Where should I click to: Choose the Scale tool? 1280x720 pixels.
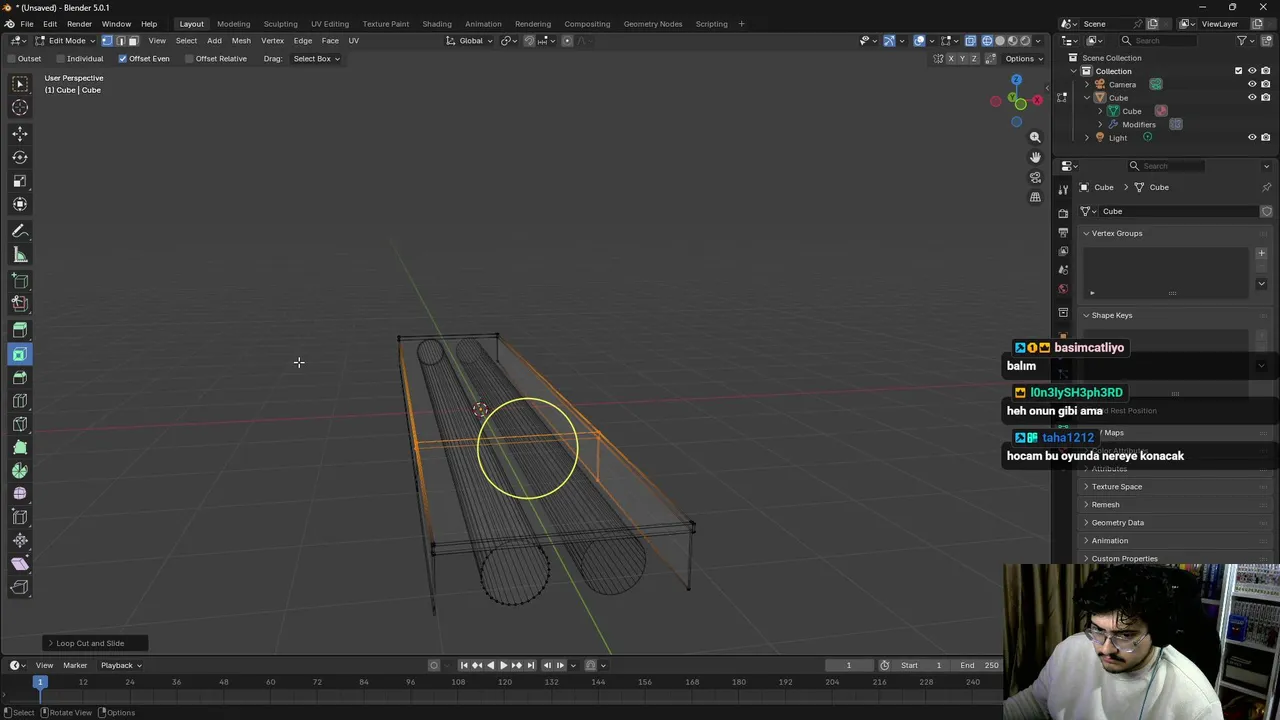[x=20, y=181]
